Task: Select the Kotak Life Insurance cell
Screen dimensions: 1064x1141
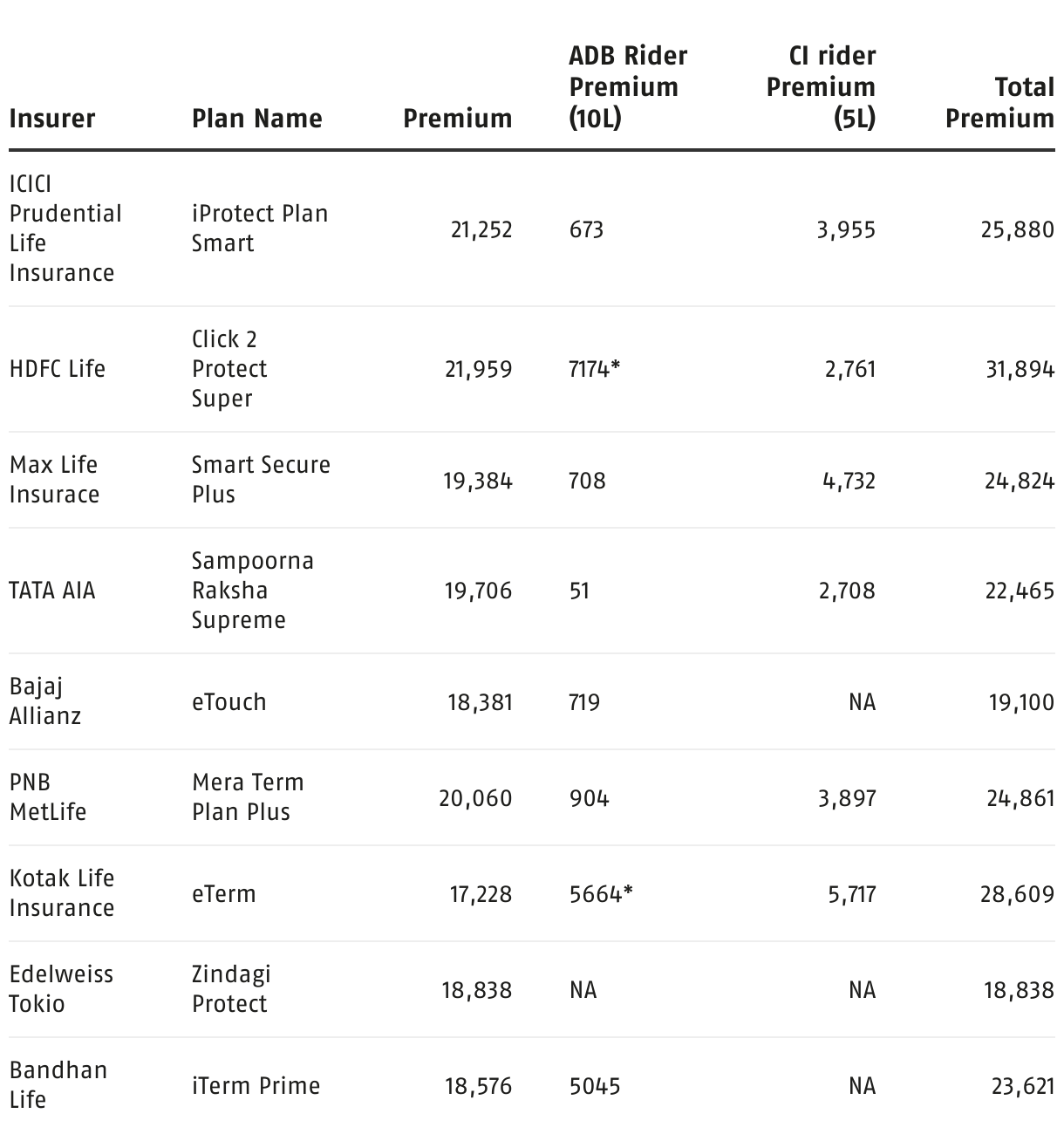Action: point(62,893)
